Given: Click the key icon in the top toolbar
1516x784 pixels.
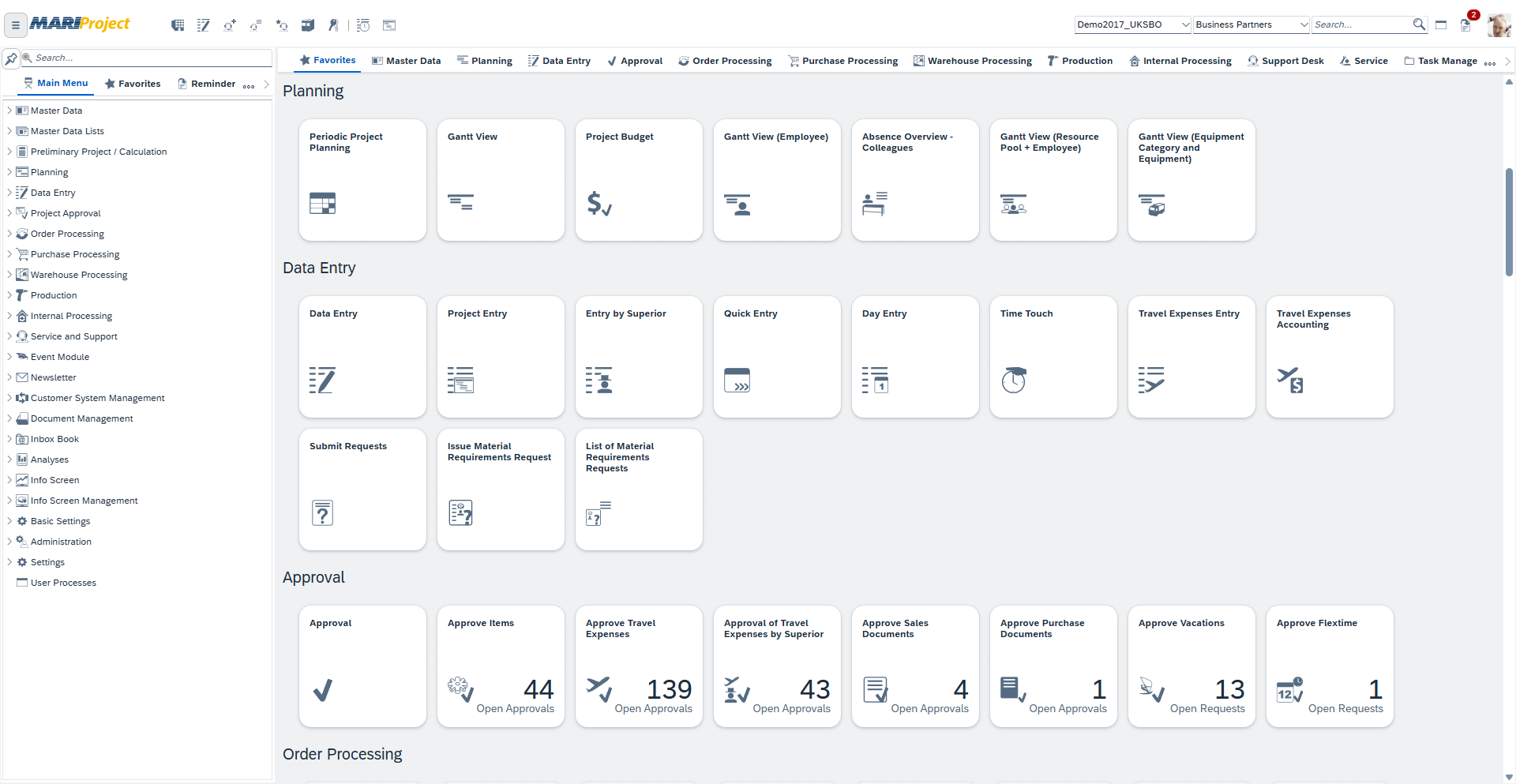Looking at the screenshot, I should click(x=333, y=24).
